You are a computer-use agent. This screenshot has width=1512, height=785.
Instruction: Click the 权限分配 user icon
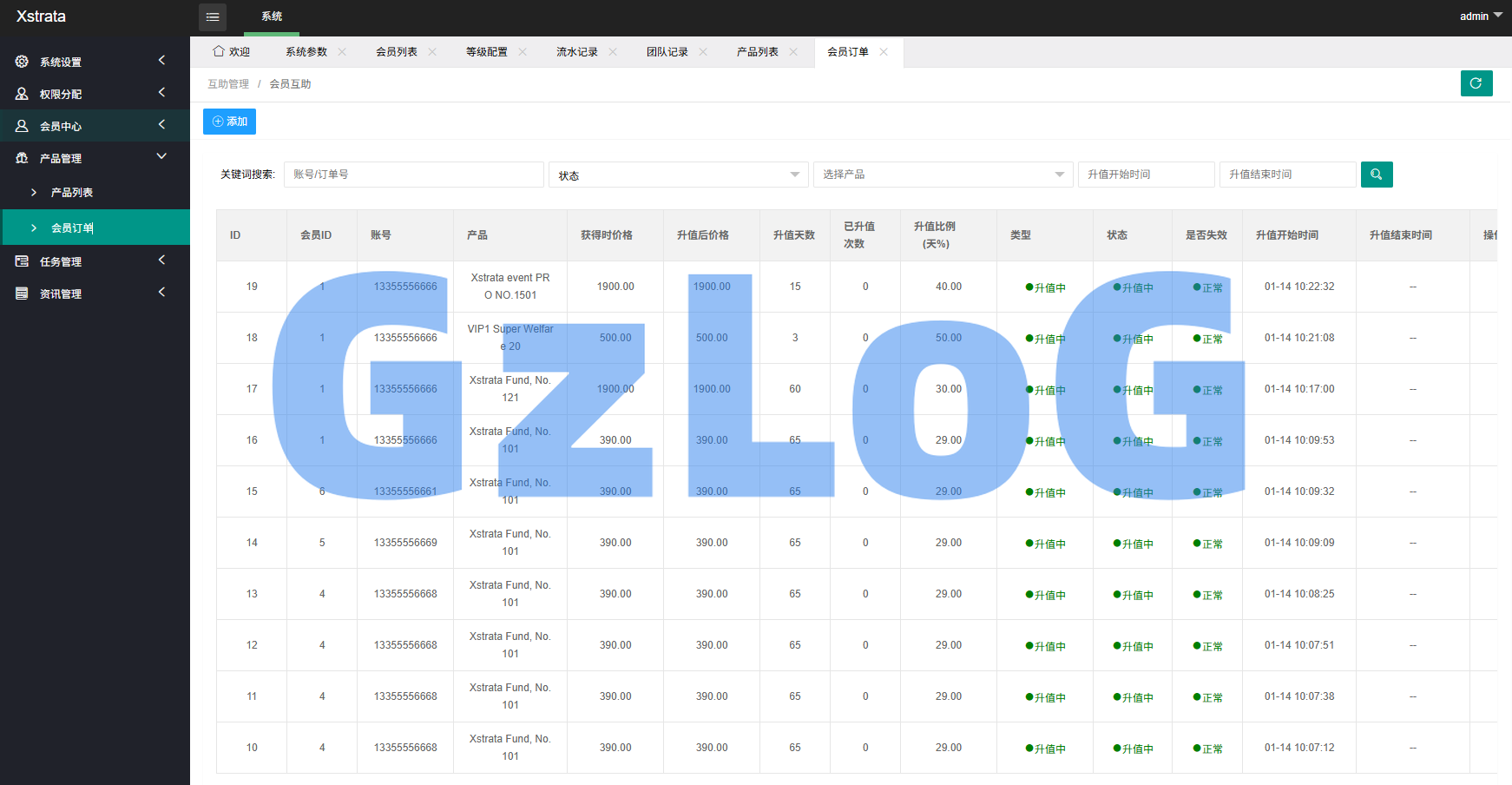[x=22, y=94]
